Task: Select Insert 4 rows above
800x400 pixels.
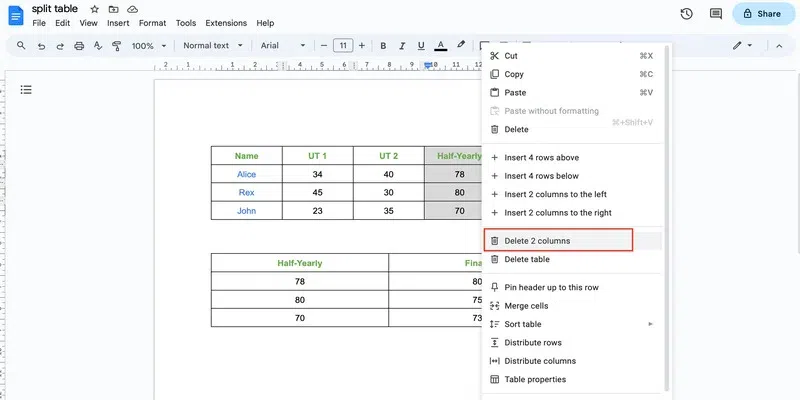Action: [572, 158]
